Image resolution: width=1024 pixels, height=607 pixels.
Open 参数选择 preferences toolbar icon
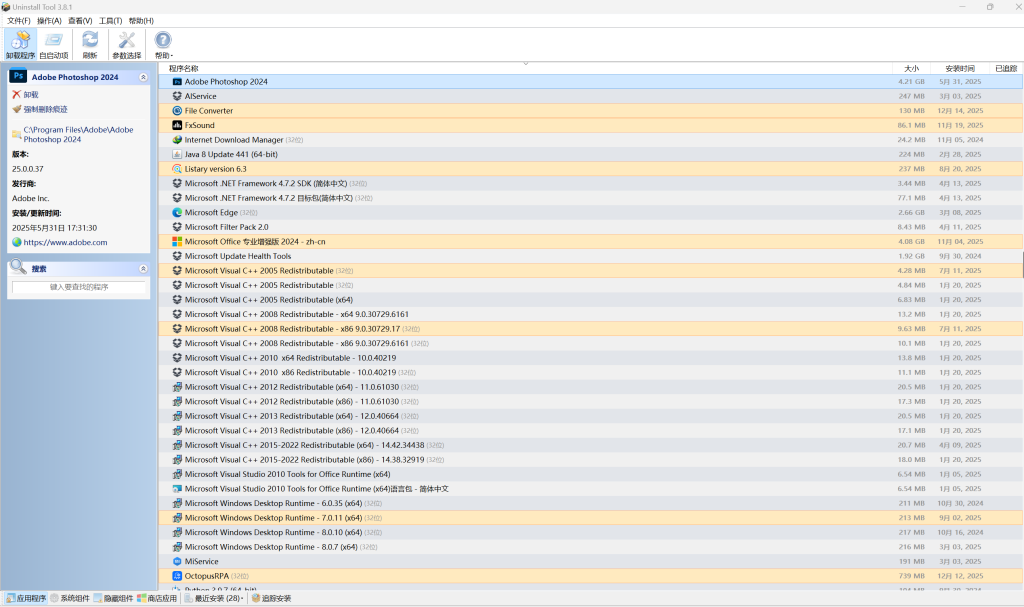[x=126, y=44]
